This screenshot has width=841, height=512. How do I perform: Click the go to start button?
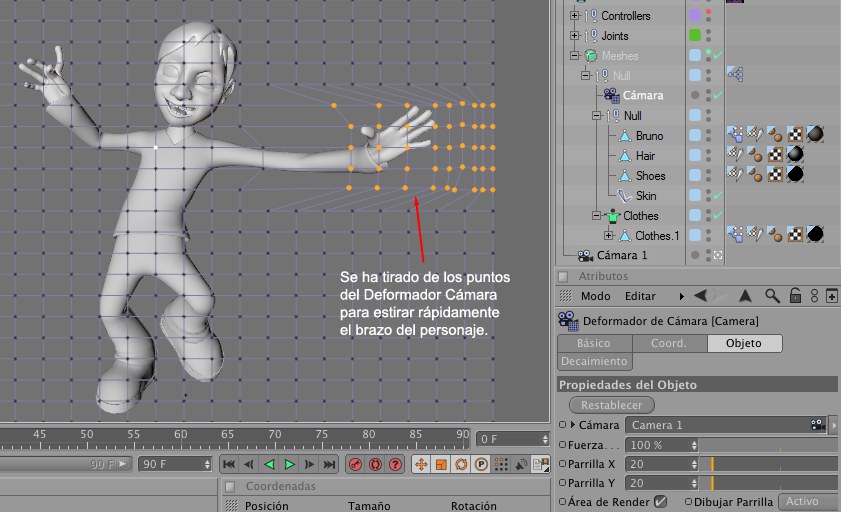[229, 464]
